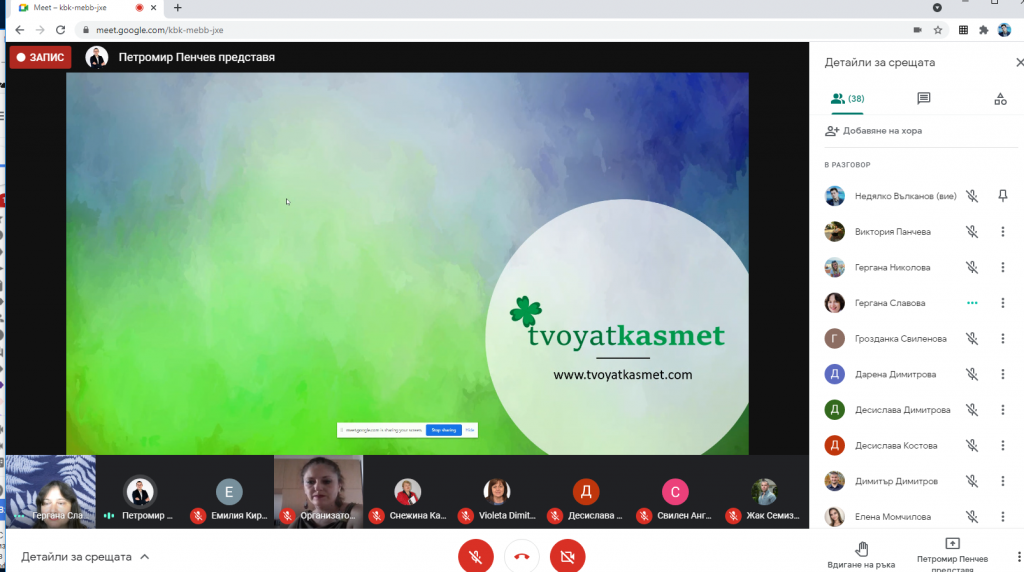Click Петромир Пенчев представя presentation button
The width and height of the screenshot is (1024, 572).
(x=952, y=555)
